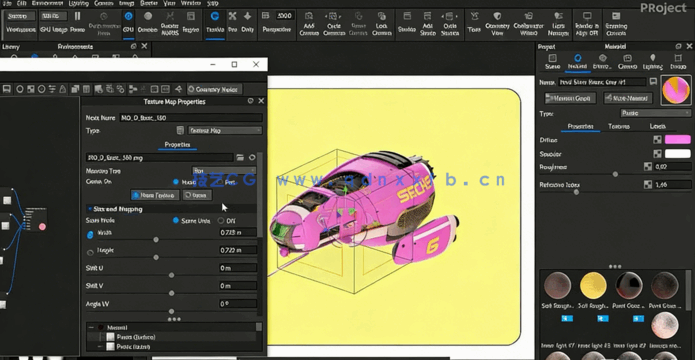Click the Denoise ribbon icon
695x360 pixels.
point(148,22)
